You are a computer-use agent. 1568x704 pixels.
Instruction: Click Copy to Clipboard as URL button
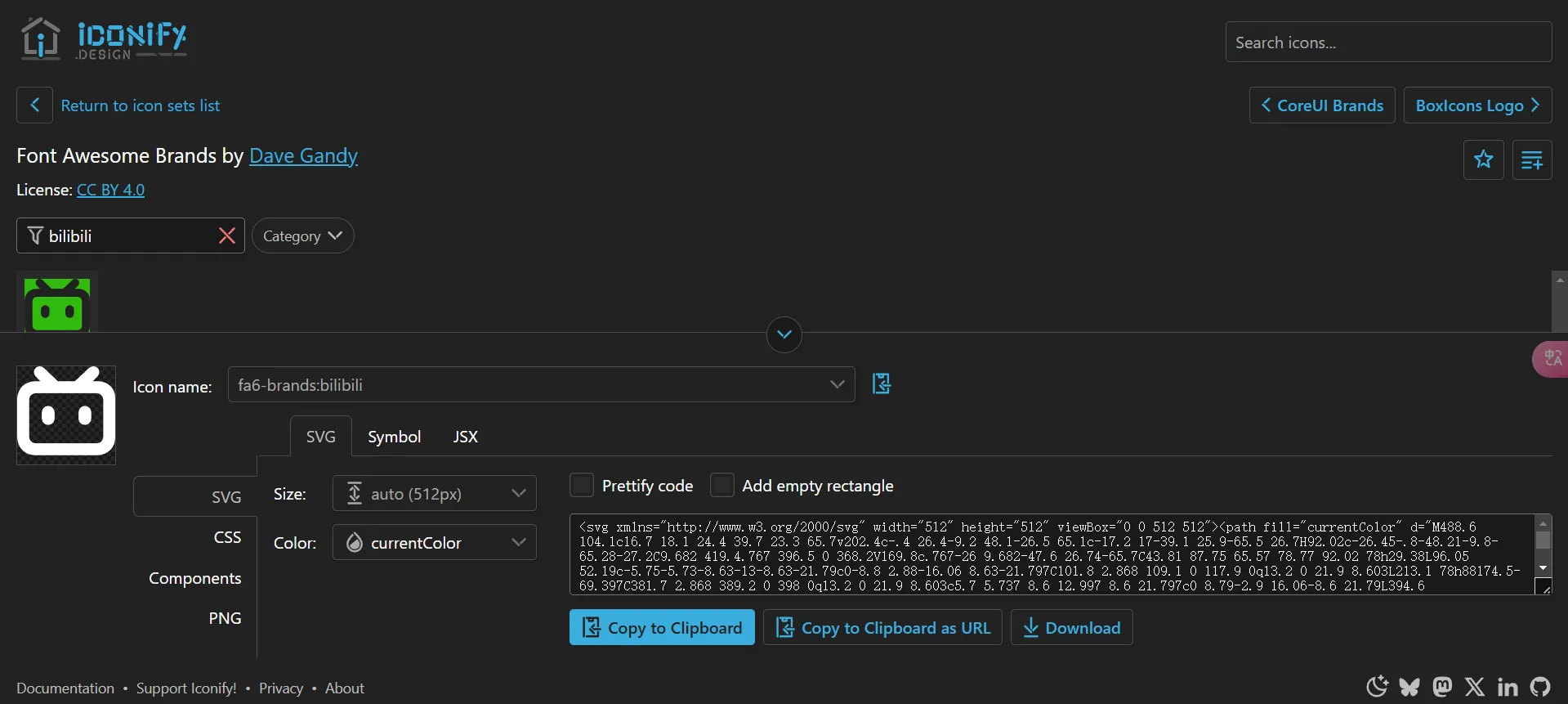[882, 627]
